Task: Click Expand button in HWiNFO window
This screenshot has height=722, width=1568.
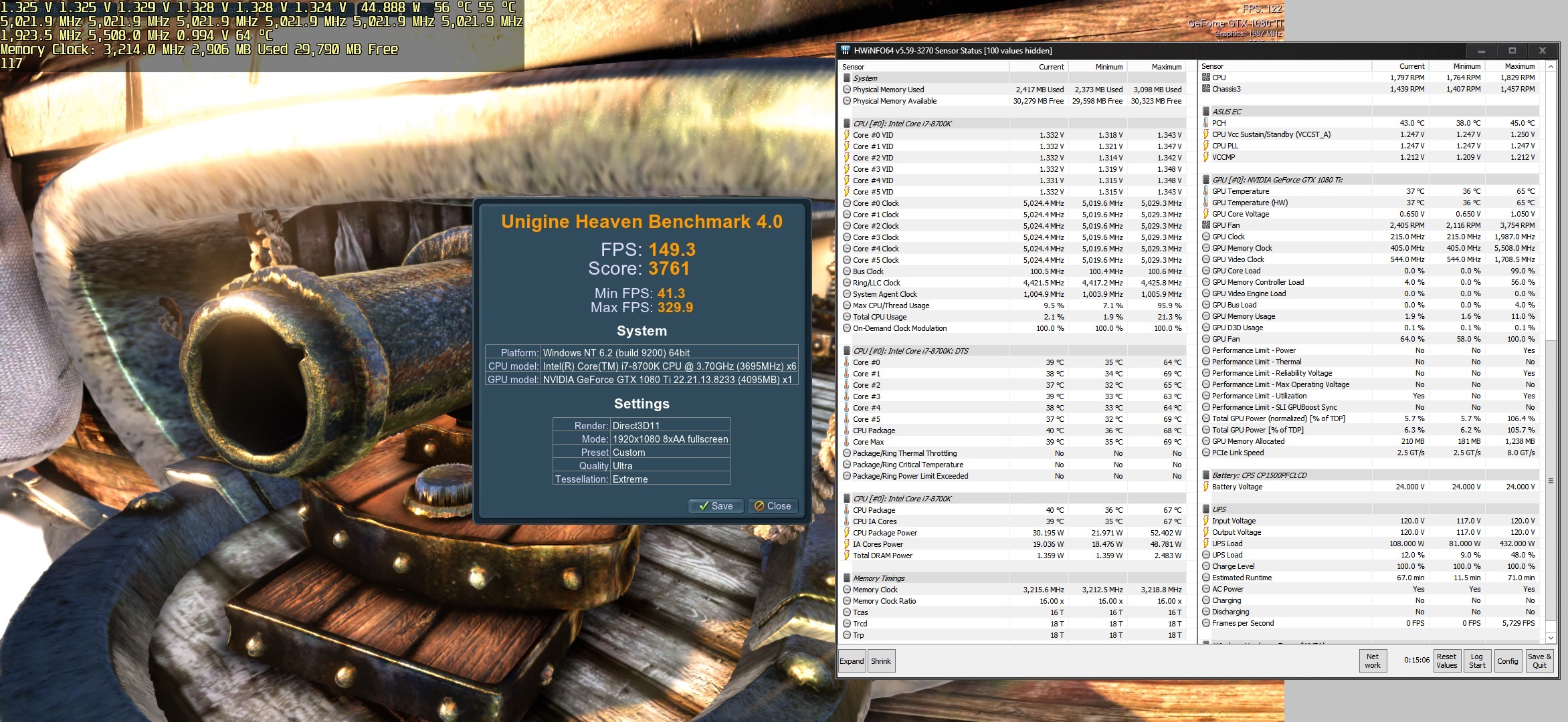Action: 852,661
